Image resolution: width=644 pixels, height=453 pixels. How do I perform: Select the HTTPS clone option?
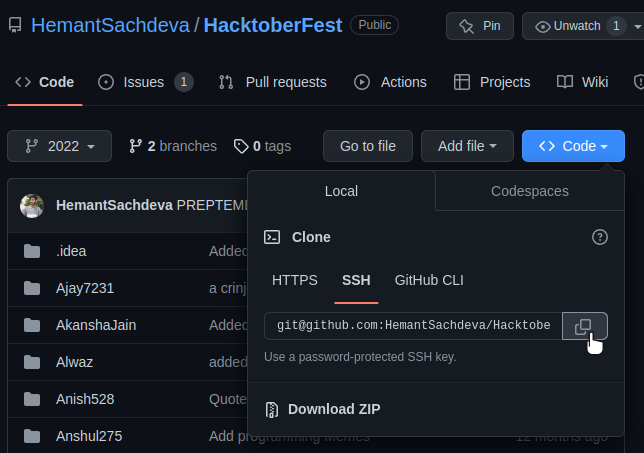(294, 280)
